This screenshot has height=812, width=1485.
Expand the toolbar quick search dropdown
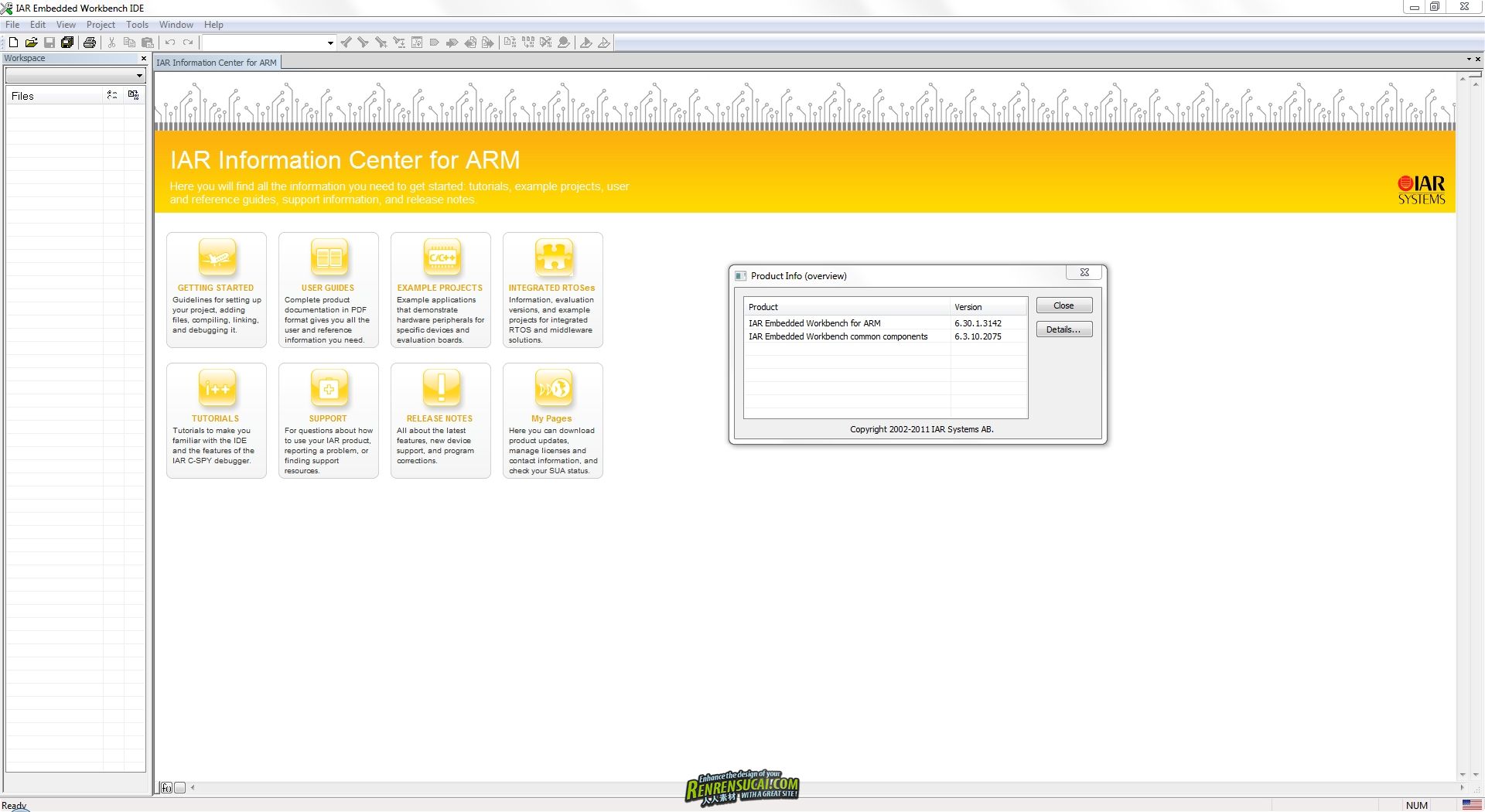click(330, 43)
